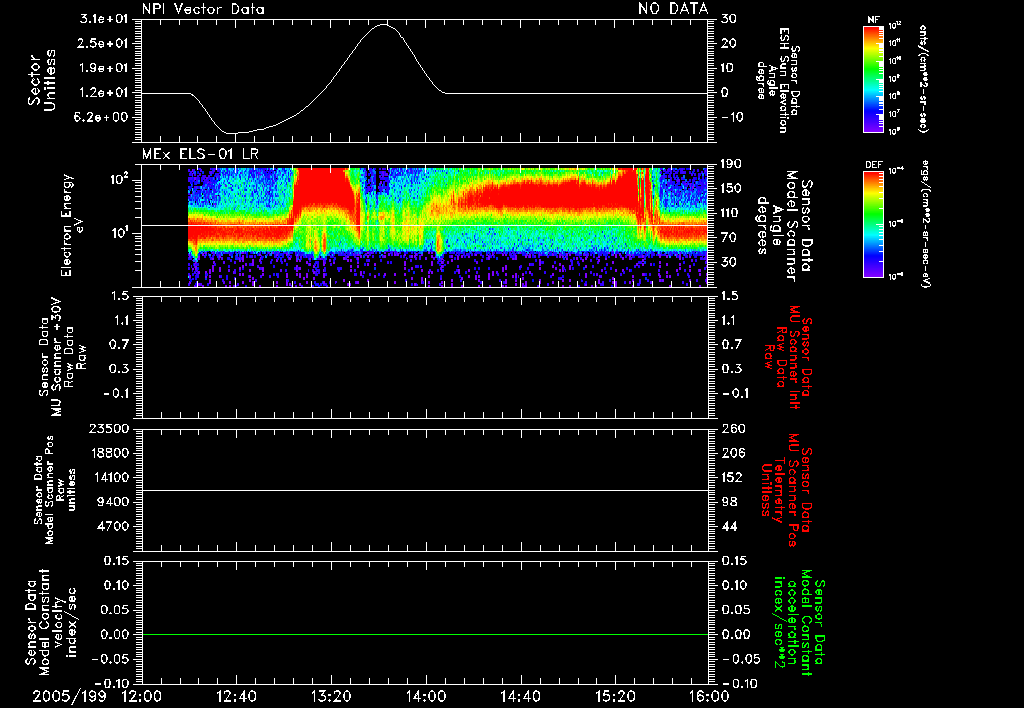Click the peak of the sun elevation curve

click(x=383, y=25)
